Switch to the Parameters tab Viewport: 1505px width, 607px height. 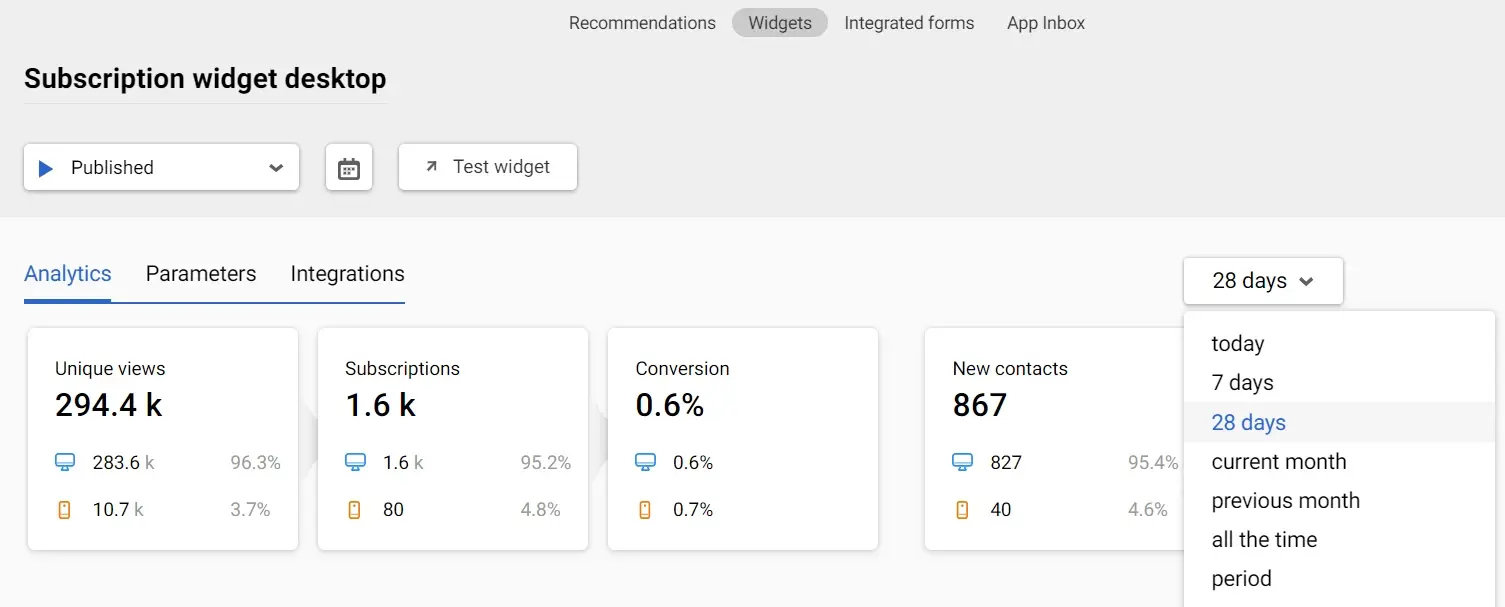click(x=200, y=273)
